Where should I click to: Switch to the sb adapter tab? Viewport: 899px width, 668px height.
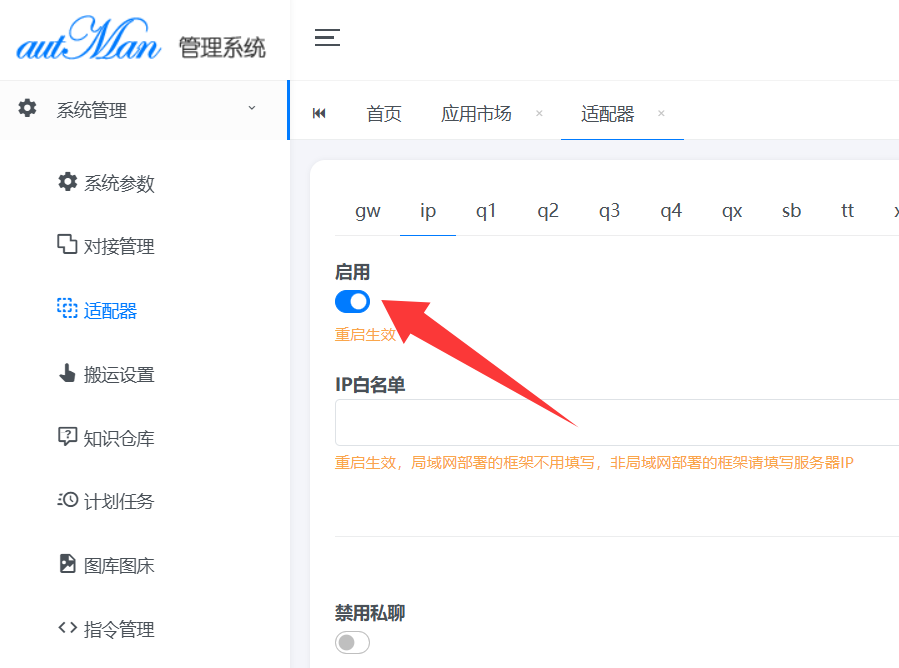791,211
